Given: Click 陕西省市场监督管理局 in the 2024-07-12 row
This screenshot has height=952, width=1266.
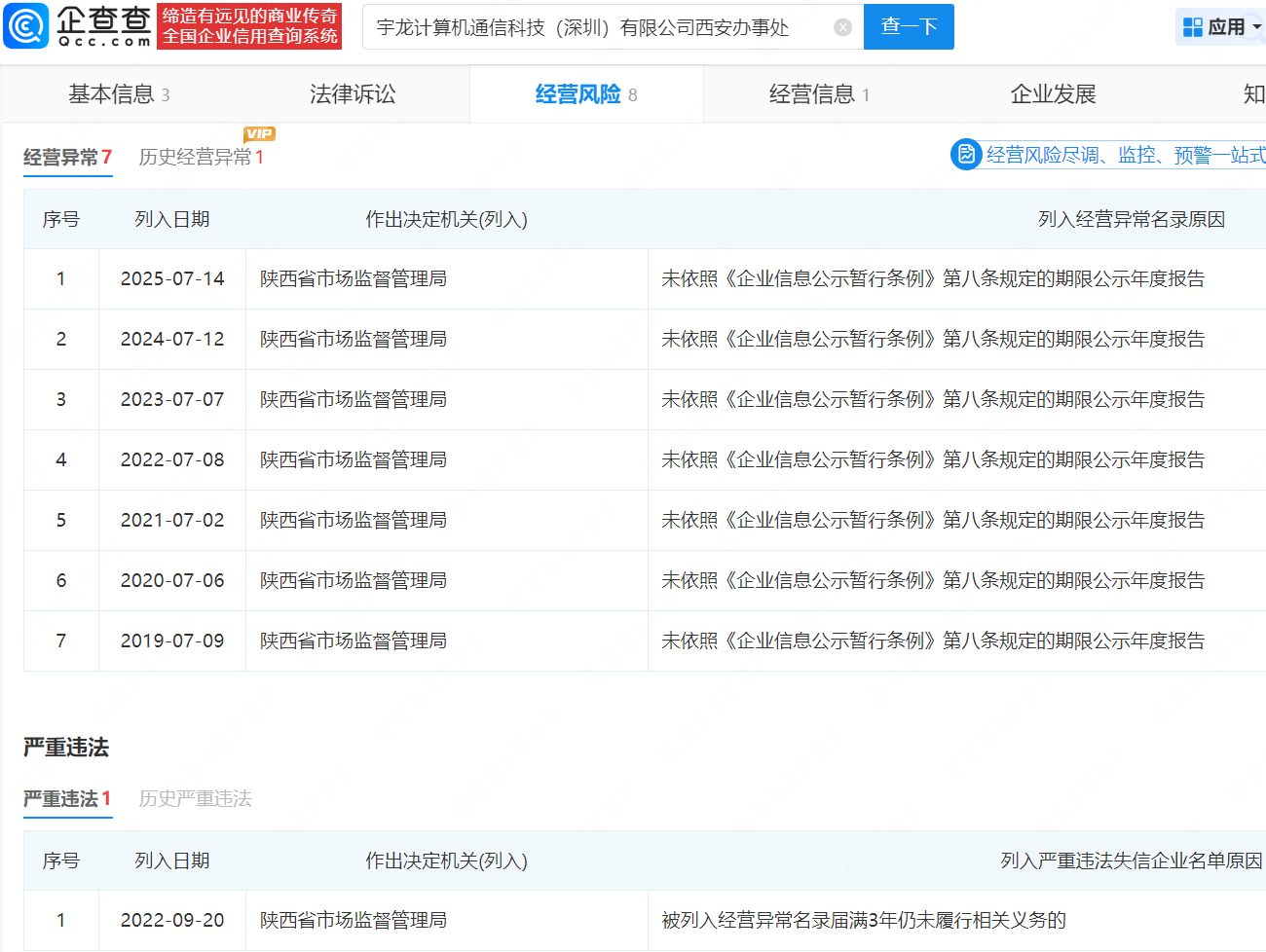Looking at the screenshot, I should (x=354, y=340).
